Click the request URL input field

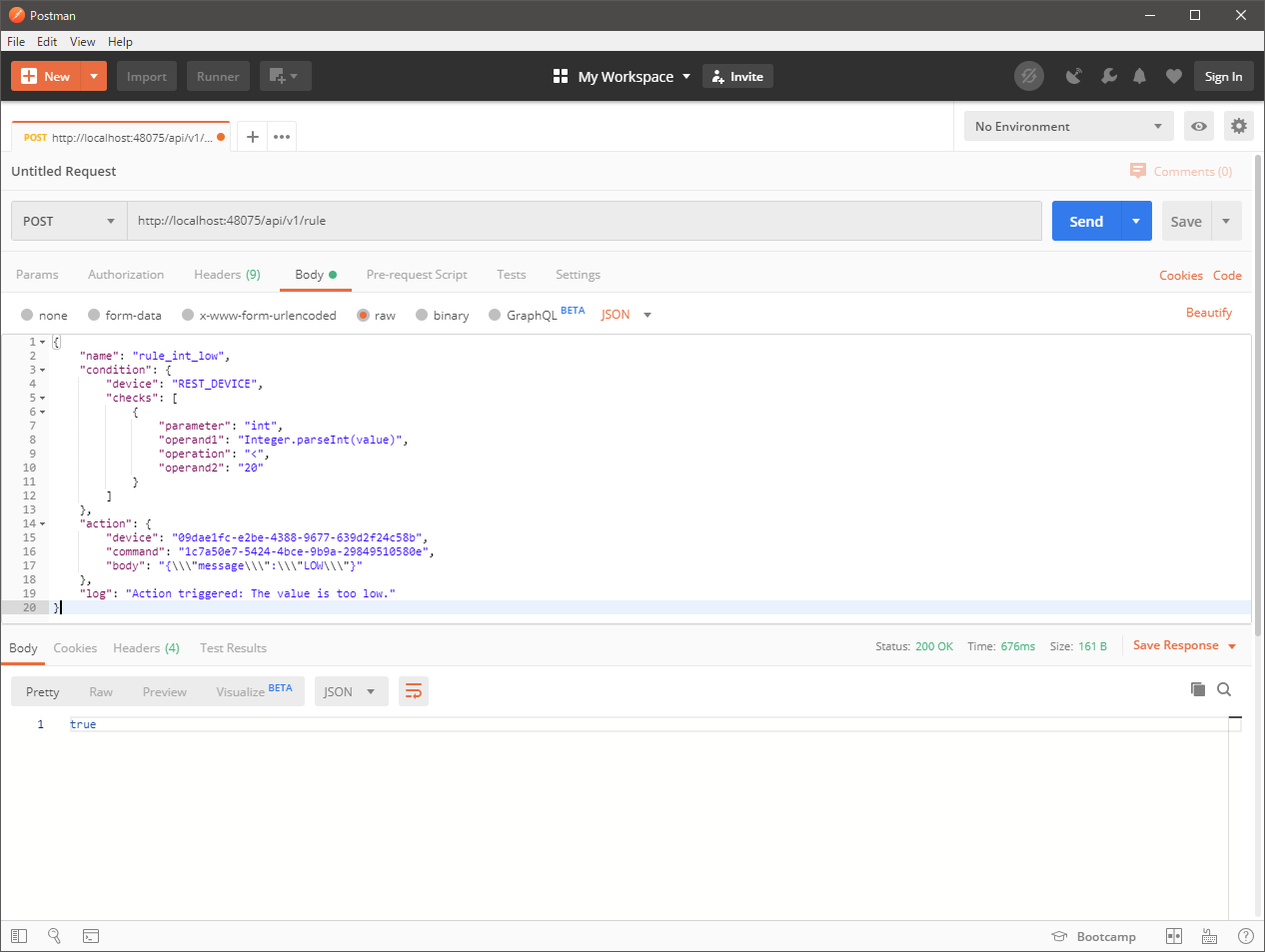pyautogui.click(x=584, y=221)
